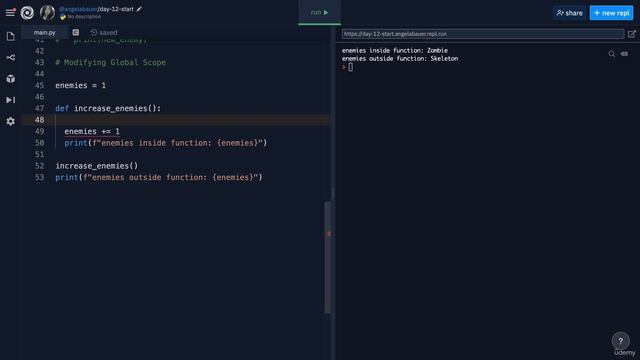Open the Settings gear icon

(11, 121)
